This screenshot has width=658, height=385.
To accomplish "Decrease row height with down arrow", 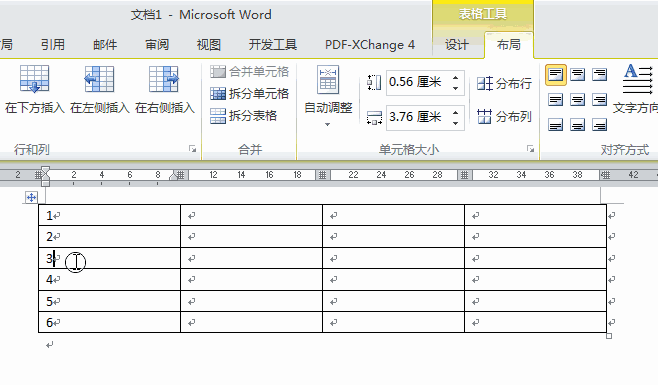I will (x=455, y=88).
